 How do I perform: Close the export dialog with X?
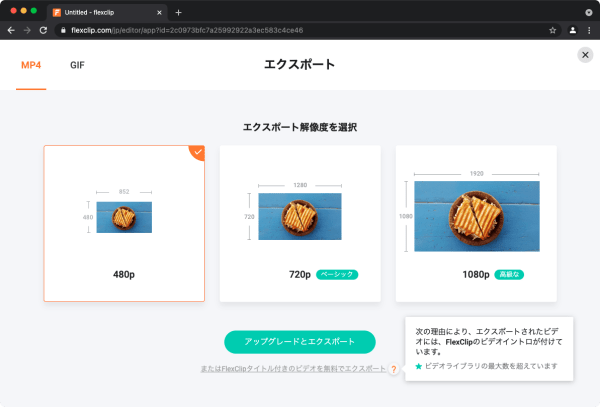(585, 55)
